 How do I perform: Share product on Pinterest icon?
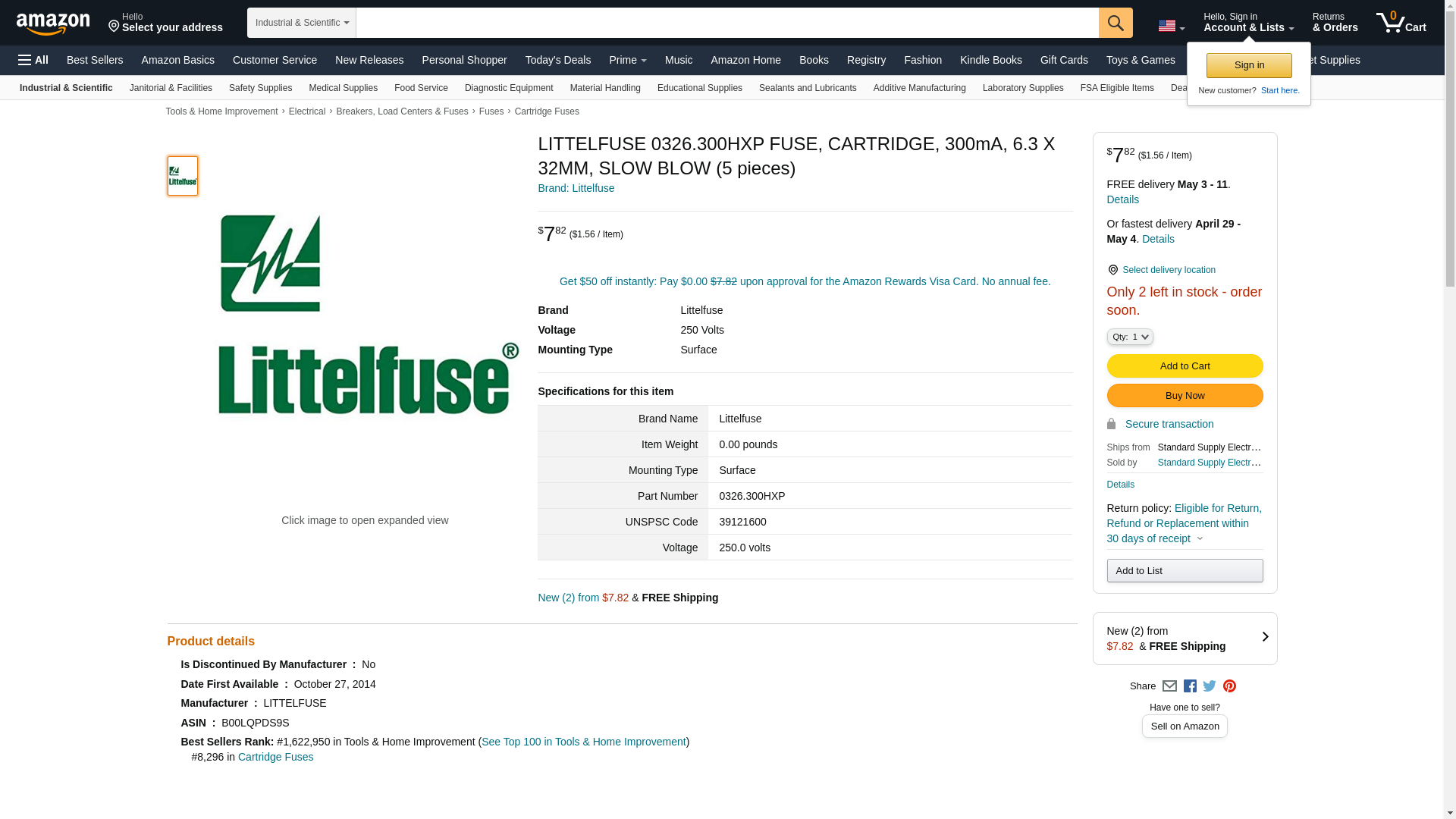coord(1229,686)
